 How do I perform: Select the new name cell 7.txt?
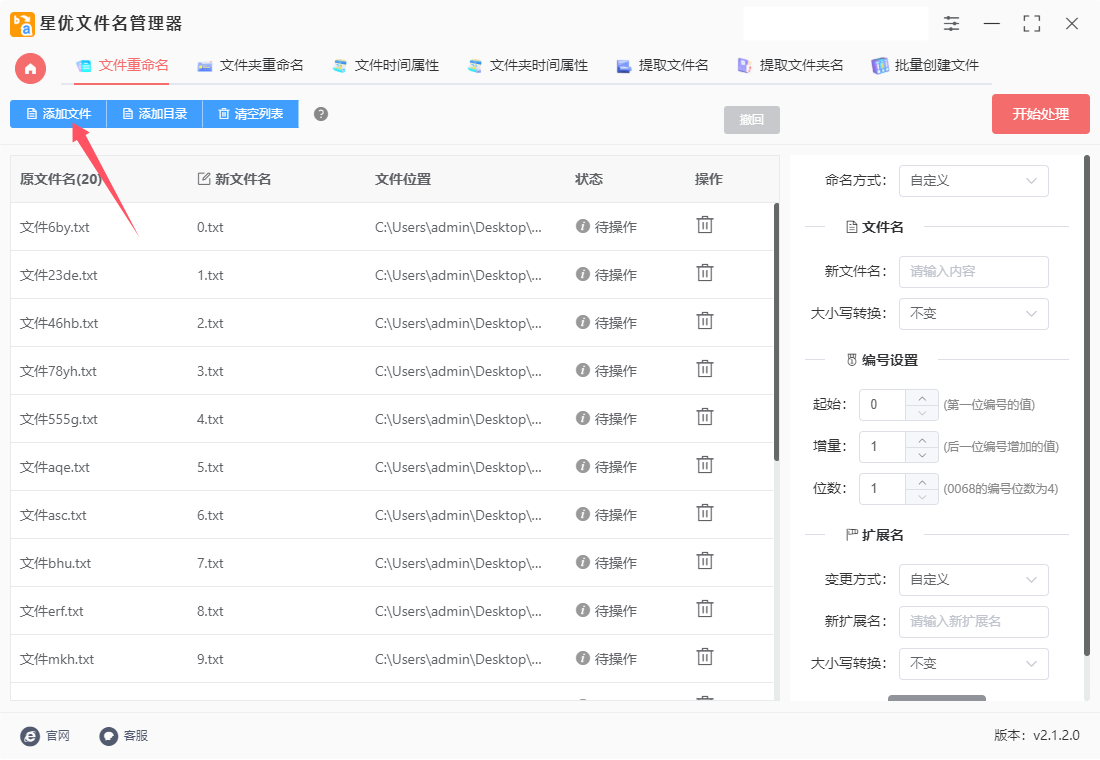click(210, 564)
